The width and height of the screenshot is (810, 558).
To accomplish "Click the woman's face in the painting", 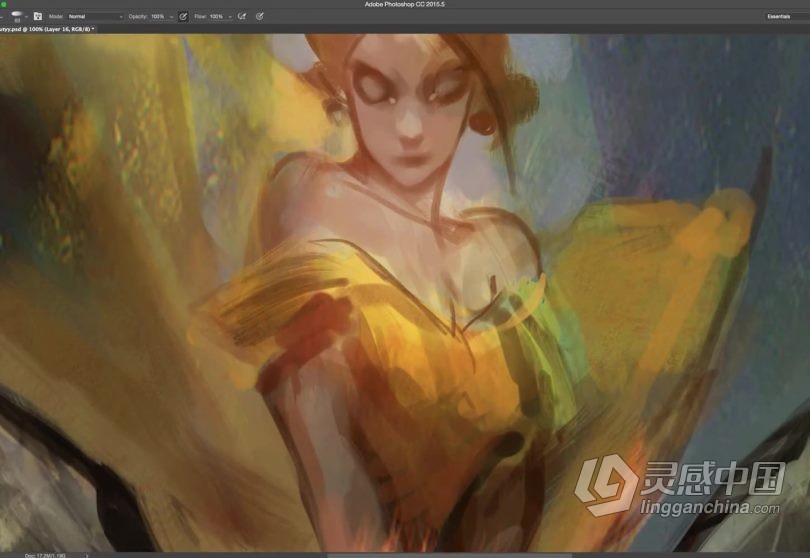I will (405, 125).
